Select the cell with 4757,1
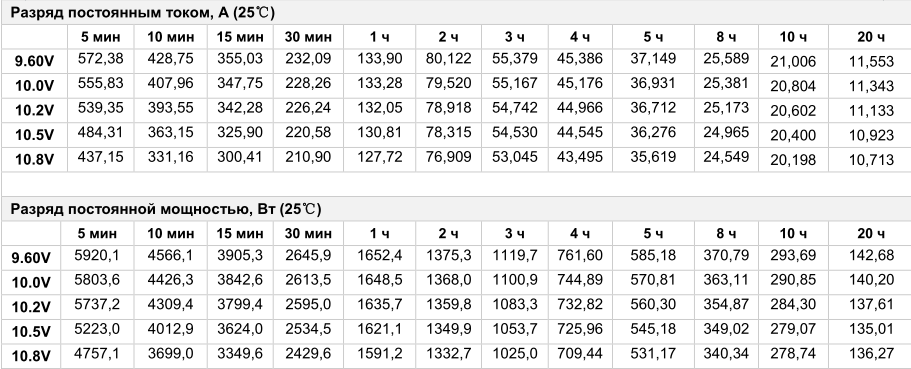Image resolution: width=911 pixels, height=369 pixels. [96, 353]
